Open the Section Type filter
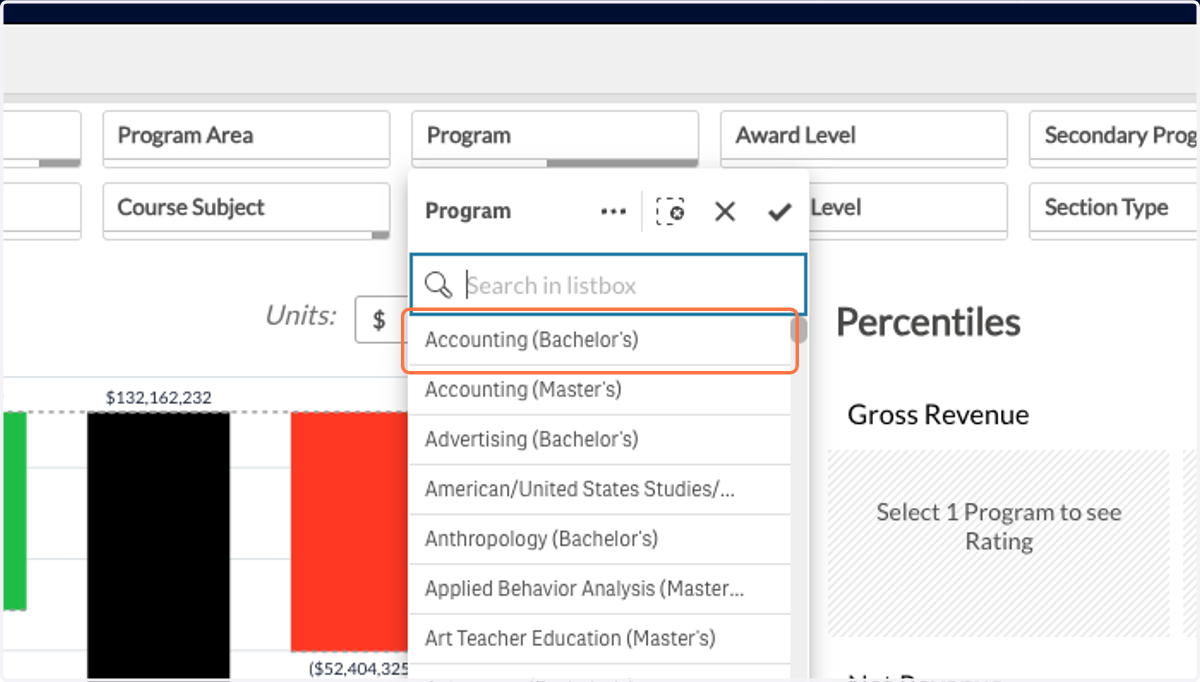The width and height of the screenshot is (1200, 682). click(x=1114, y=210)
